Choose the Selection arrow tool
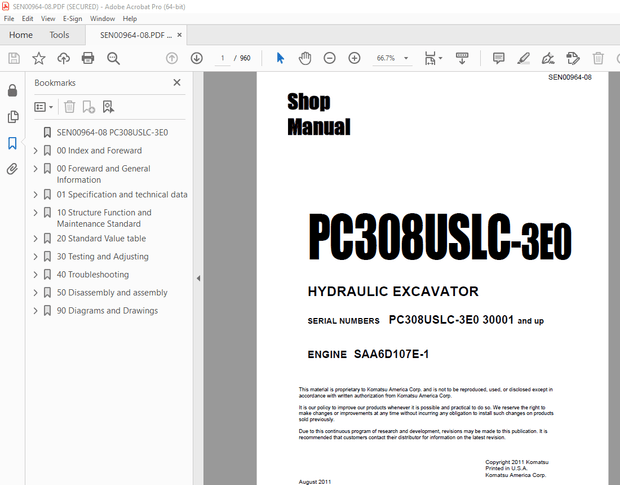The height and width of the screenshot is (485, 620). pos(280,58)
